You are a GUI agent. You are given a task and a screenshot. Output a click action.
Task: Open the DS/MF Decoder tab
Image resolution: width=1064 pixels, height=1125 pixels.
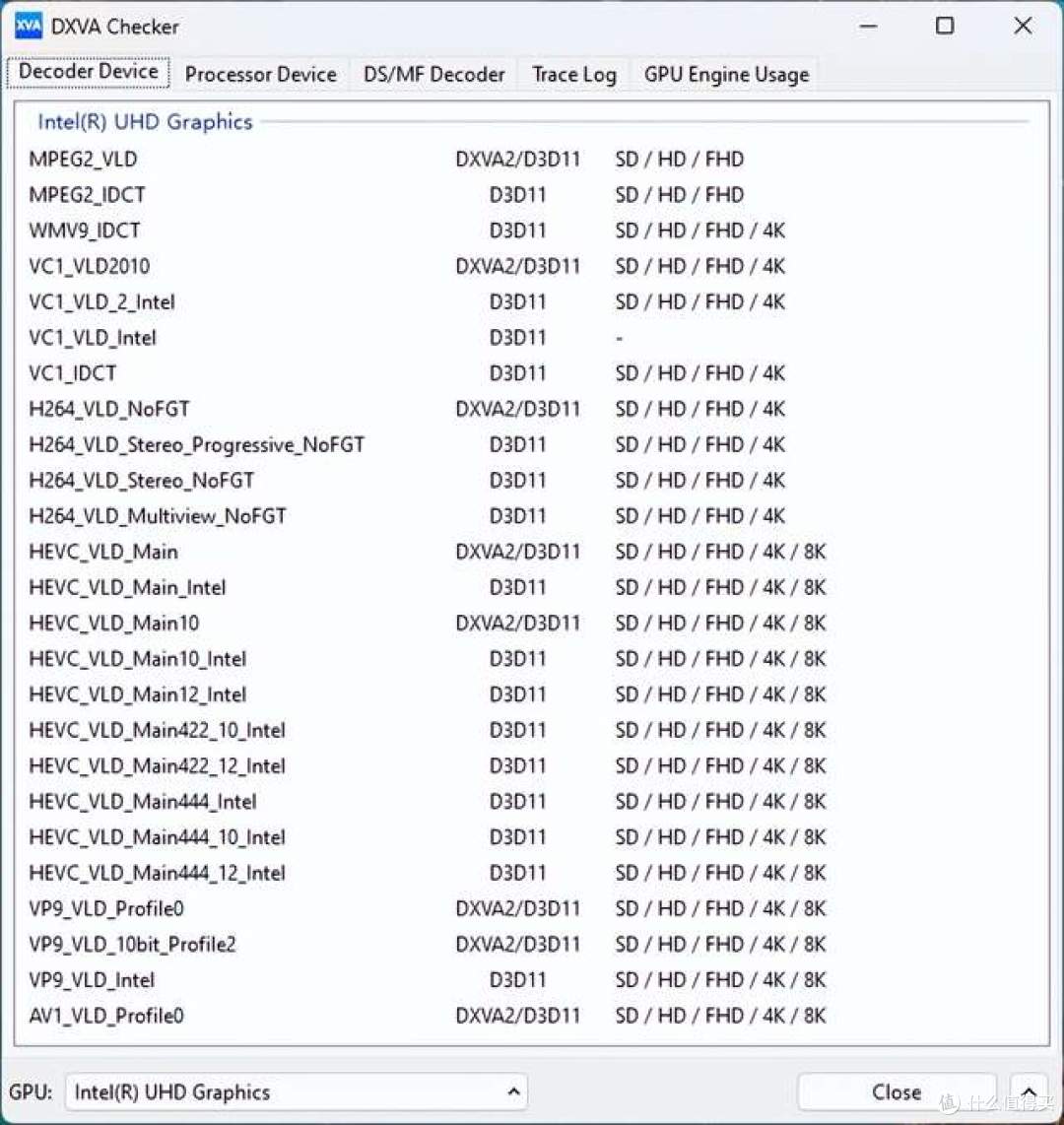pyautogui.click(x=434, y=75)
